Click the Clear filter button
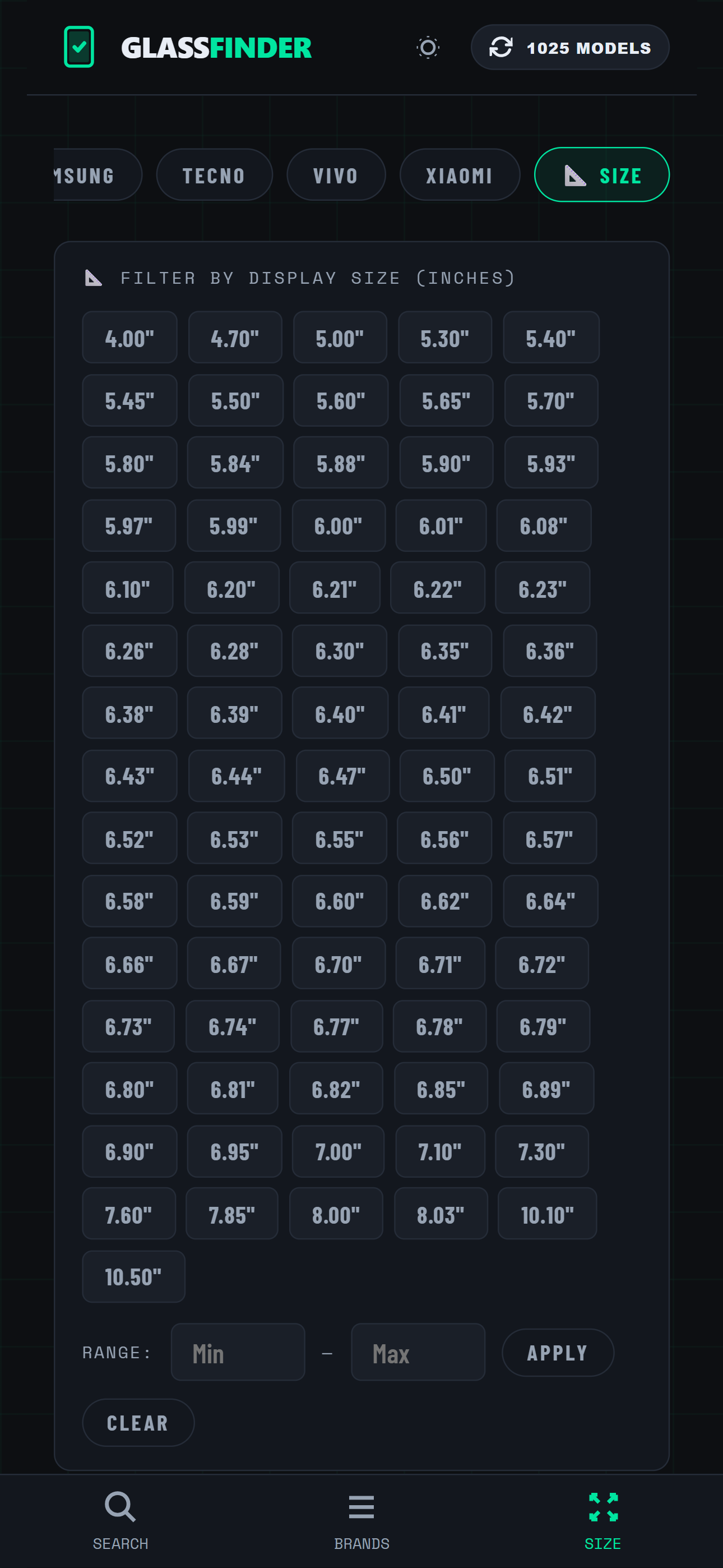The height and width of the screenshot is (1568, 723). [138, 1423]
